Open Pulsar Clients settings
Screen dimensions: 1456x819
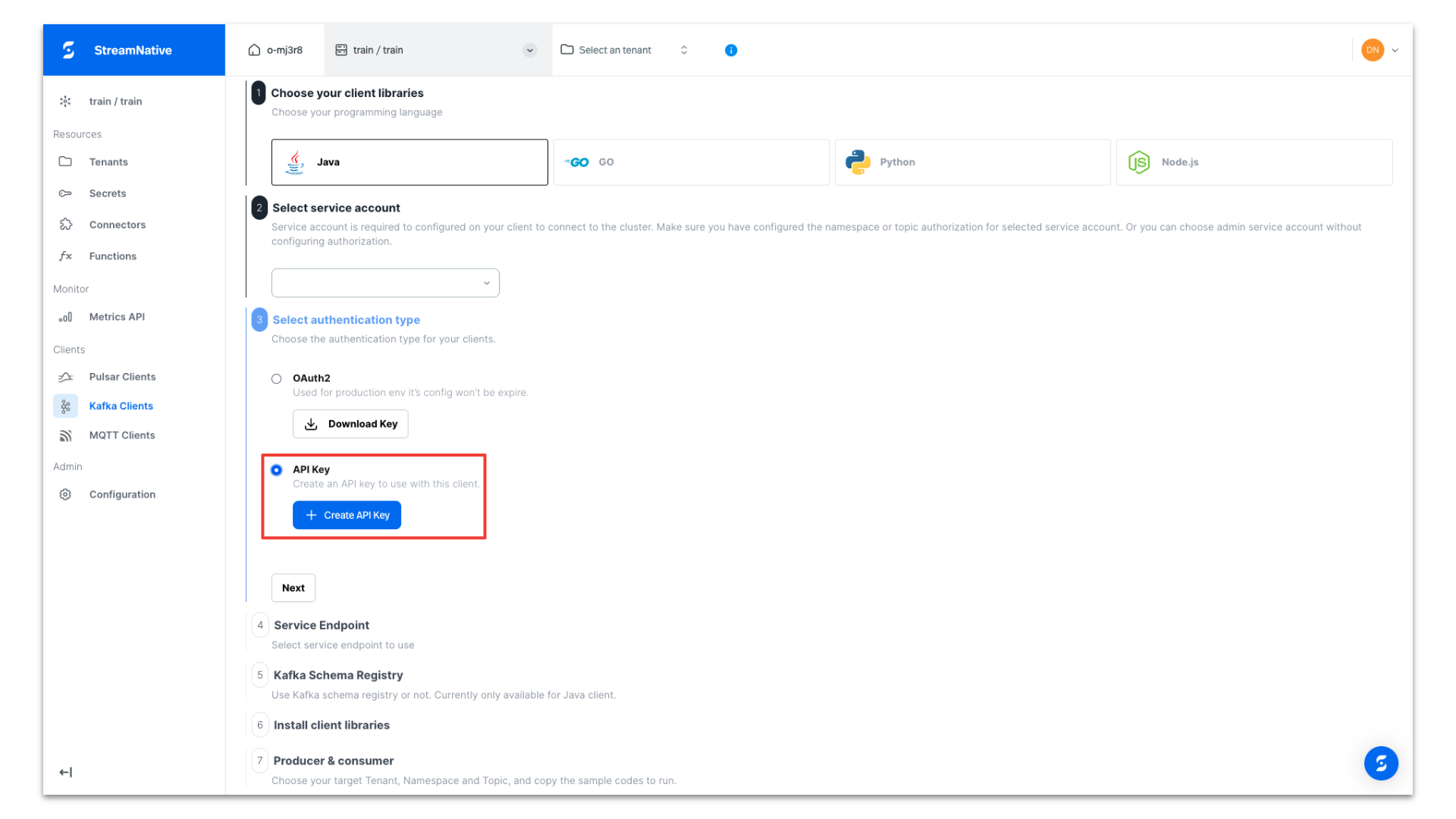[122, 377]
